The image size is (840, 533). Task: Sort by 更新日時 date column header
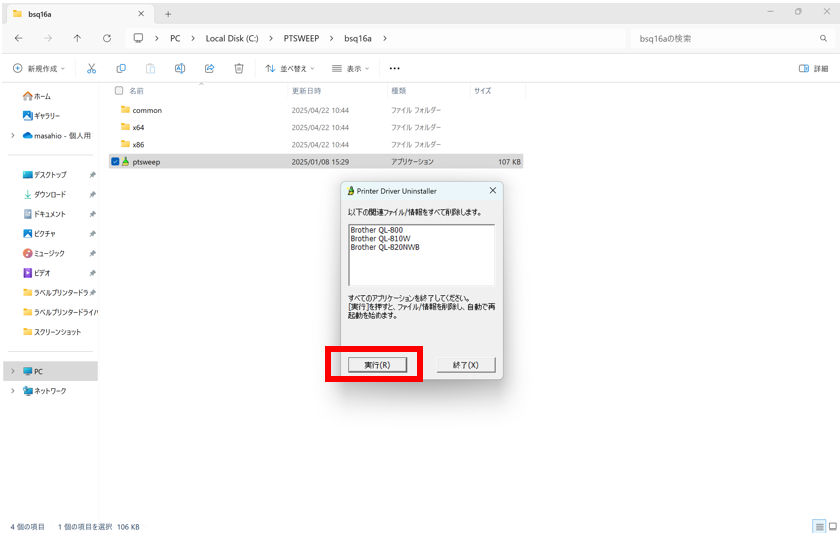(x=306, y=91)
